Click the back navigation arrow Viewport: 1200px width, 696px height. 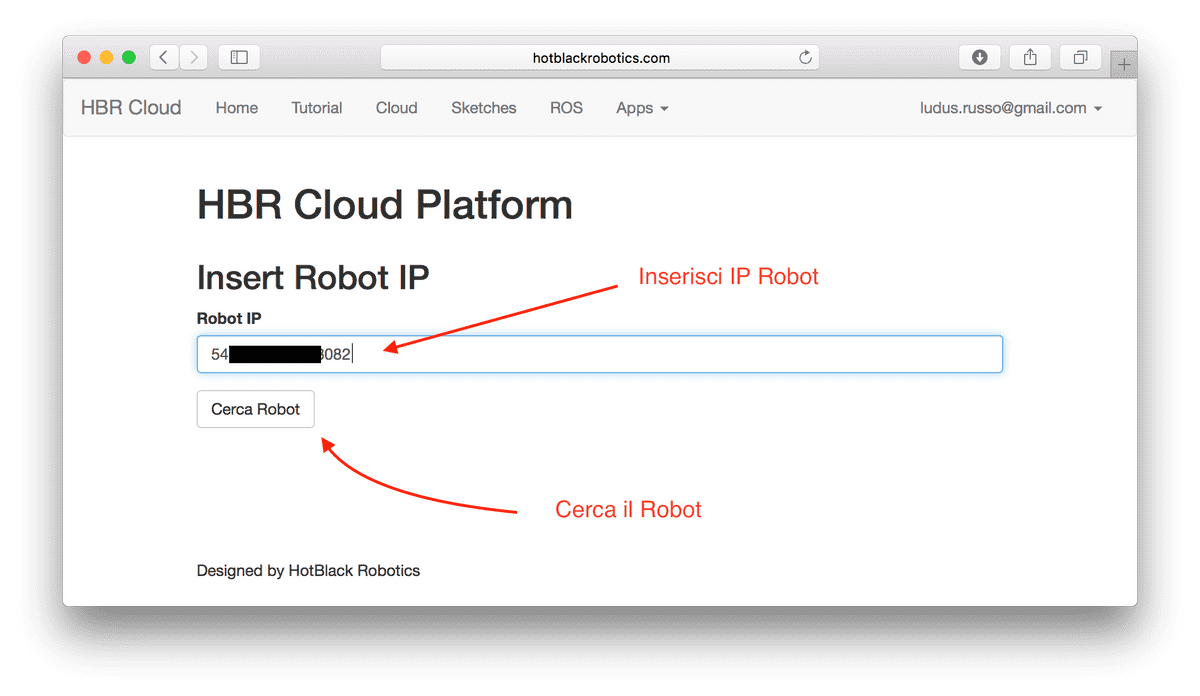pyautogui.click(x=163, y=57)
